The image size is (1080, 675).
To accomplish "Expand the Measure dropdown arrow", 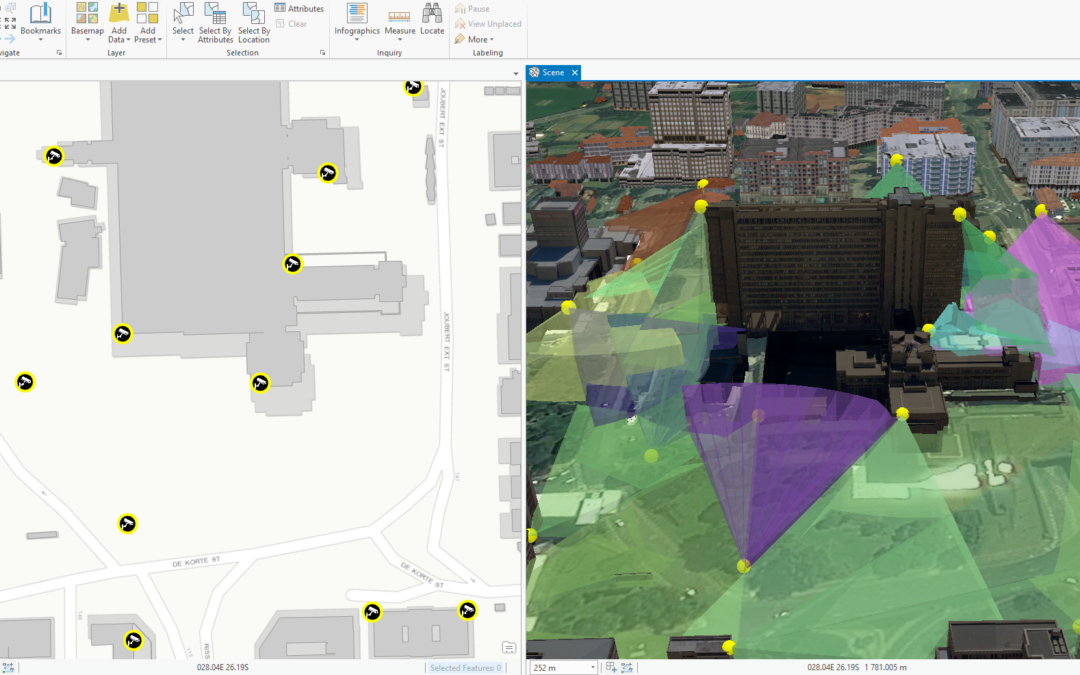I will click(399, 40).
